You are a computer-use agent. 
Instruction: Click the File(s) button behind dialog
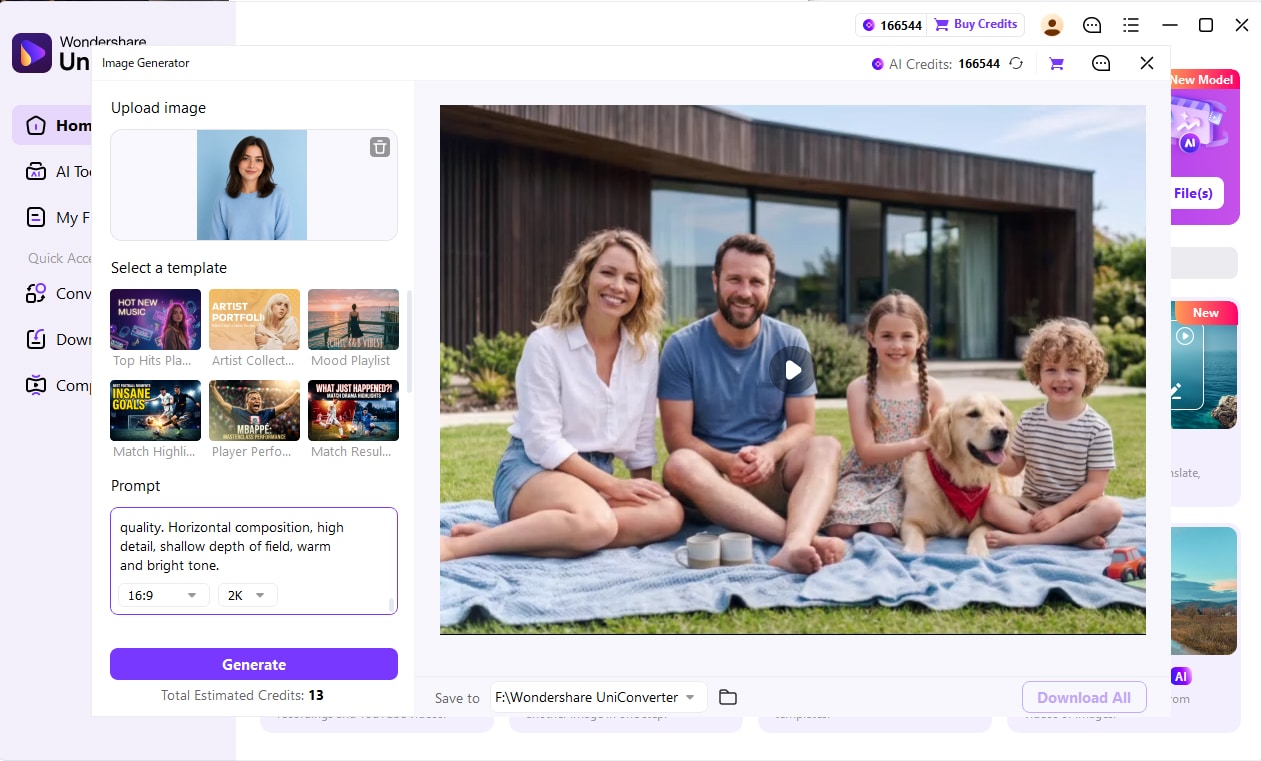[x=1196, y=193]
